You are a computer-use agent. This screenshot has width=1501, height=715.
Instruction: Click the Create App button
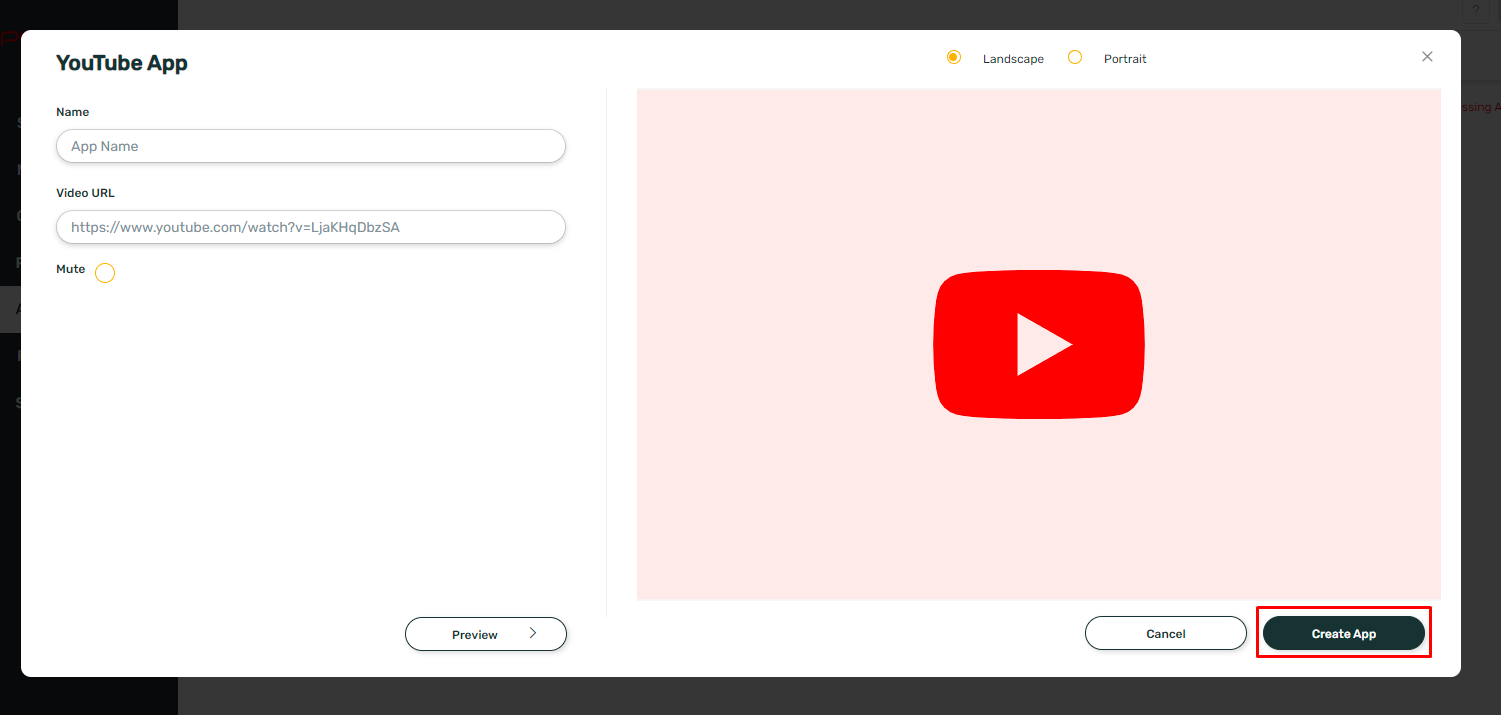tap(1344, 633)
